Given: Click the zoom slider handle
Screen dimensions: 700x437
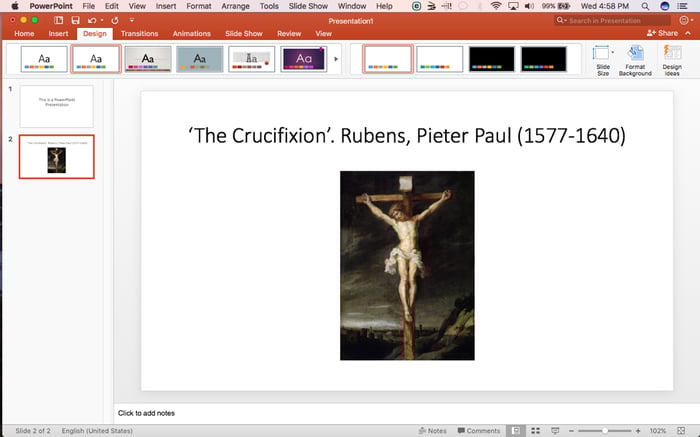Looking at the screenshot, I should coord(604,431).
